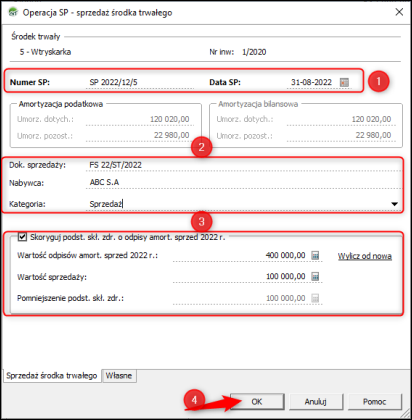
Task: Open help with Pomoc button
Action: click(375, 402)
